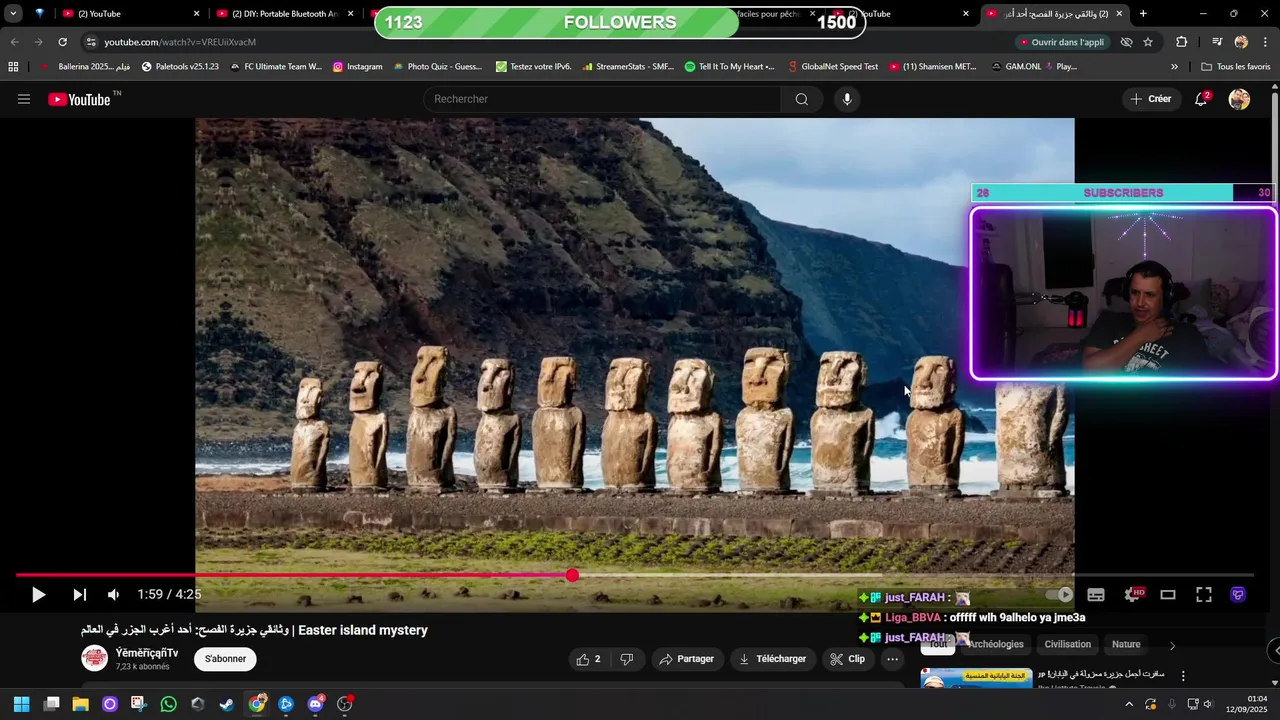The height and width of the screenshot is (720, 1280).
Task: Open Steam from the taskbar
Action: [x=227, y=704]
